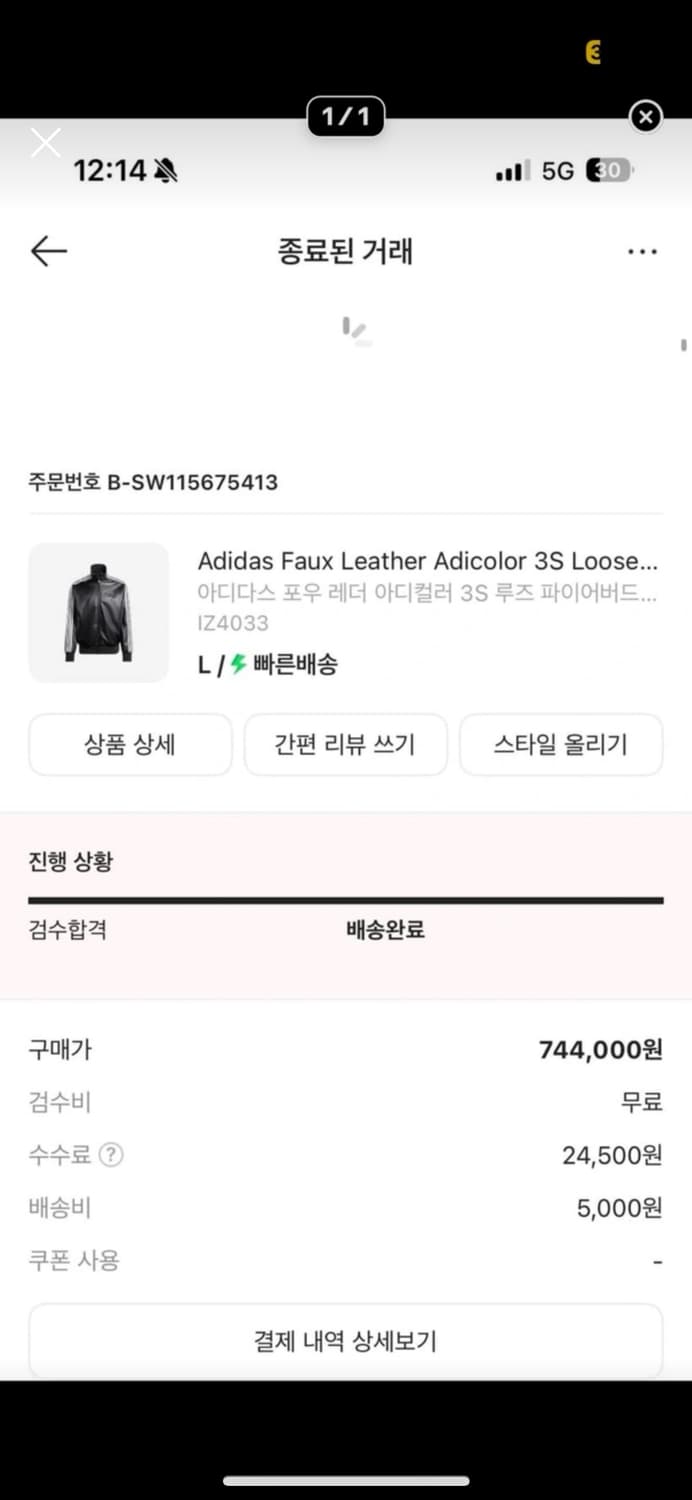
Task: Tap the Adidas Faux Leather product title
Action: click(427, 560)
